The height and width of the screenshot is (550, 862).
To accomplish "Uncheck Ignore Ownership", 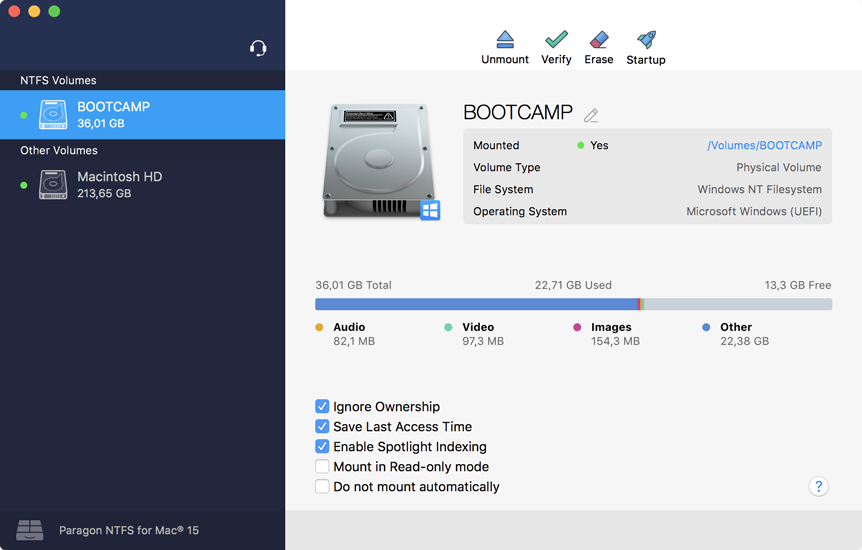I will click(322, 407).
